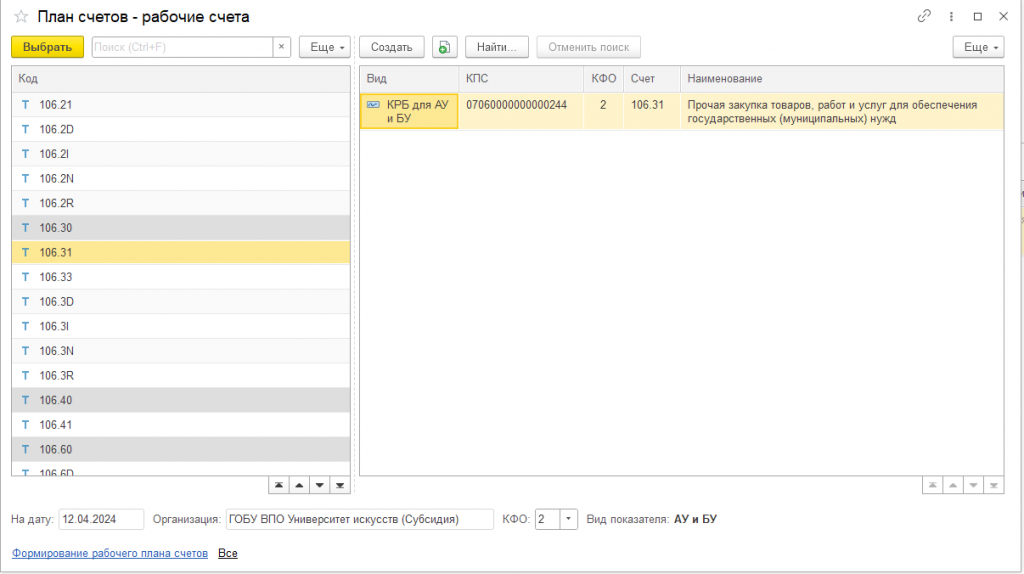Screen dimensions: 1024x574
Task: Select account 106.41 in list
Action: (181, 424)
